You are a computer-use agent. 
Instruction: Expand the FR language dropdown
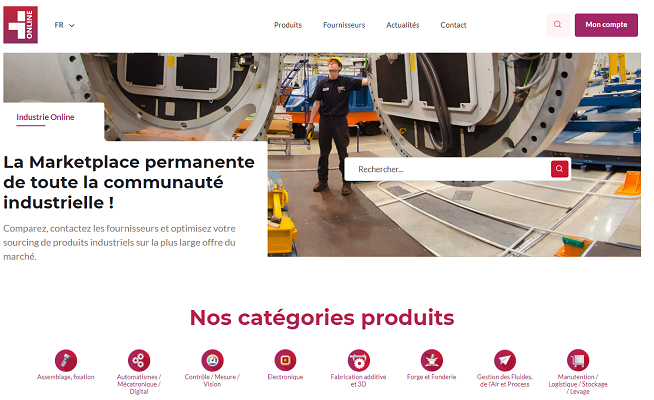[x=64, y=25]
